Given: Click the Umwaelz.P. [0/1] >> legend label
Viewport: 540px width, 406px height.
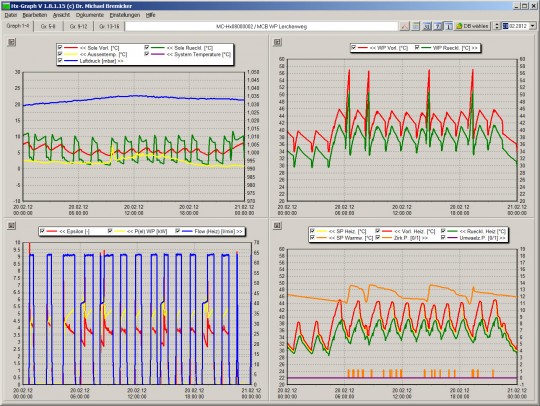Looking at the screenshot, I should (482, 238).
